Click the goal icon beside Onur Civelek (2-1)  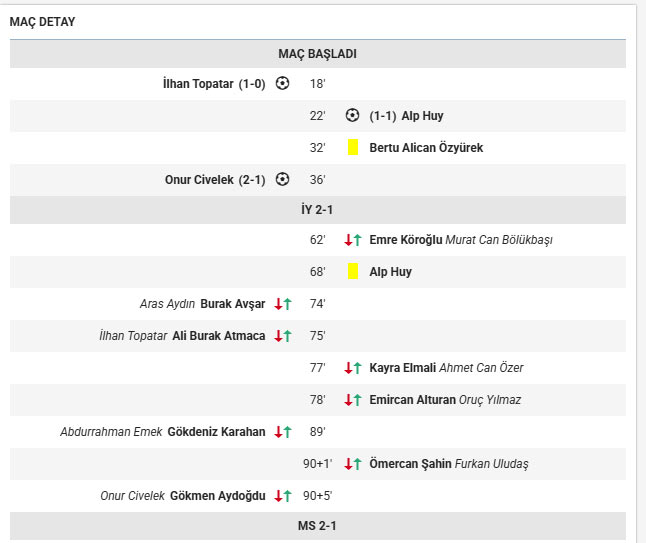point(283,180)
